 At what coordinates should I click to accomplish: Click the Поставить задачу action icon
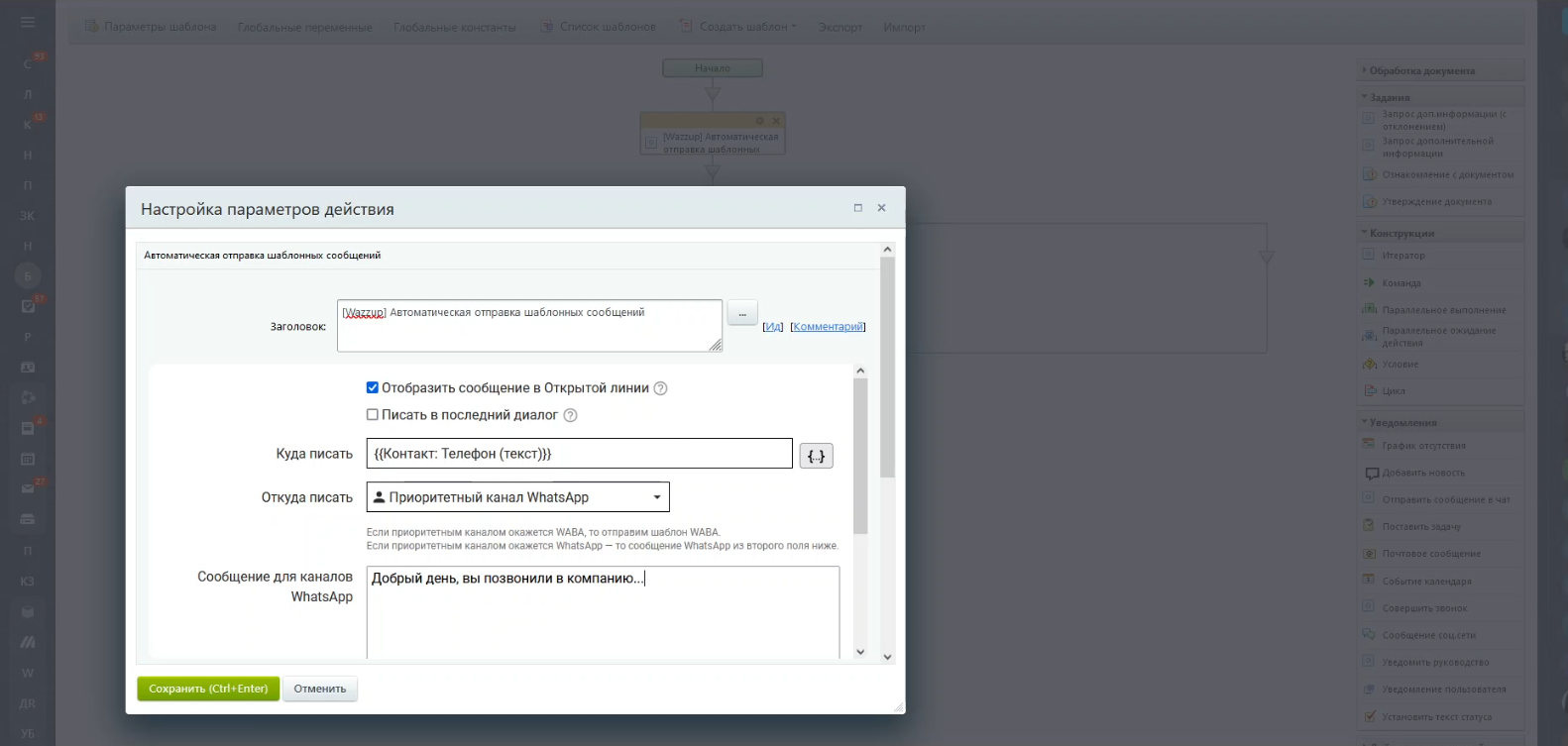coord(1370,526)
